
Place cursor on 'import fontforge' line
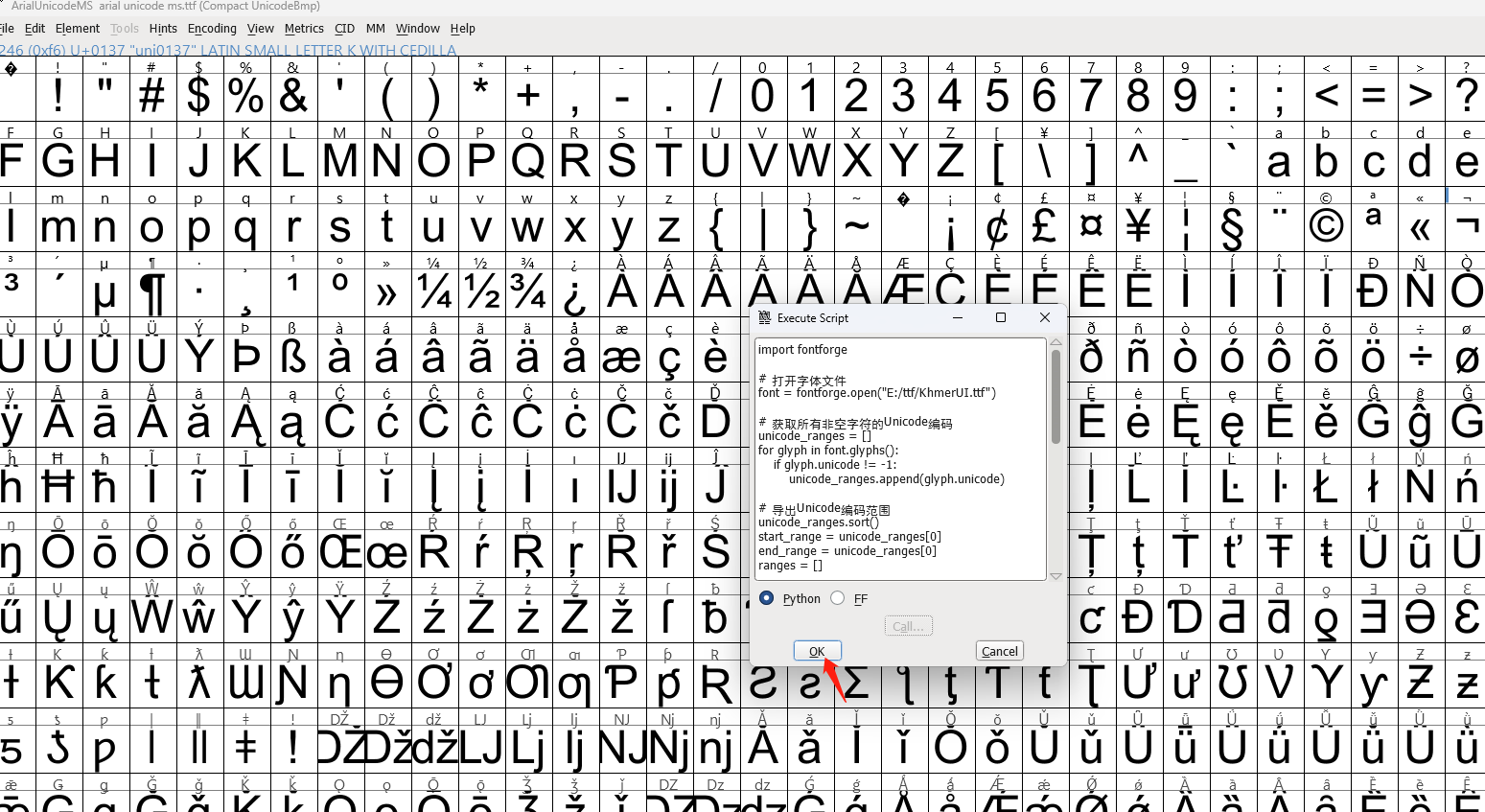point(802,350)
